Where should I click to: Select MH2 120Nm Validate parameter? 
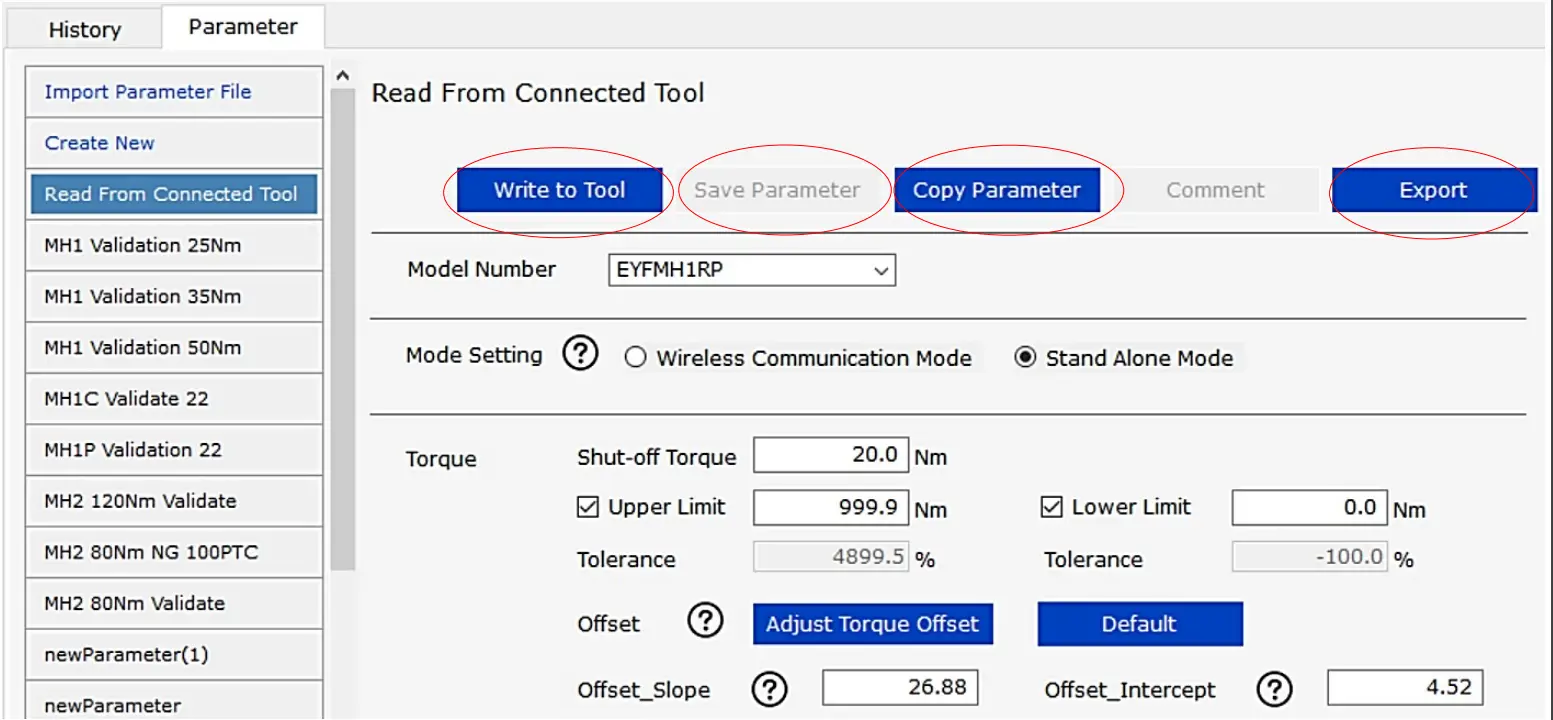(x=140, y=501)
